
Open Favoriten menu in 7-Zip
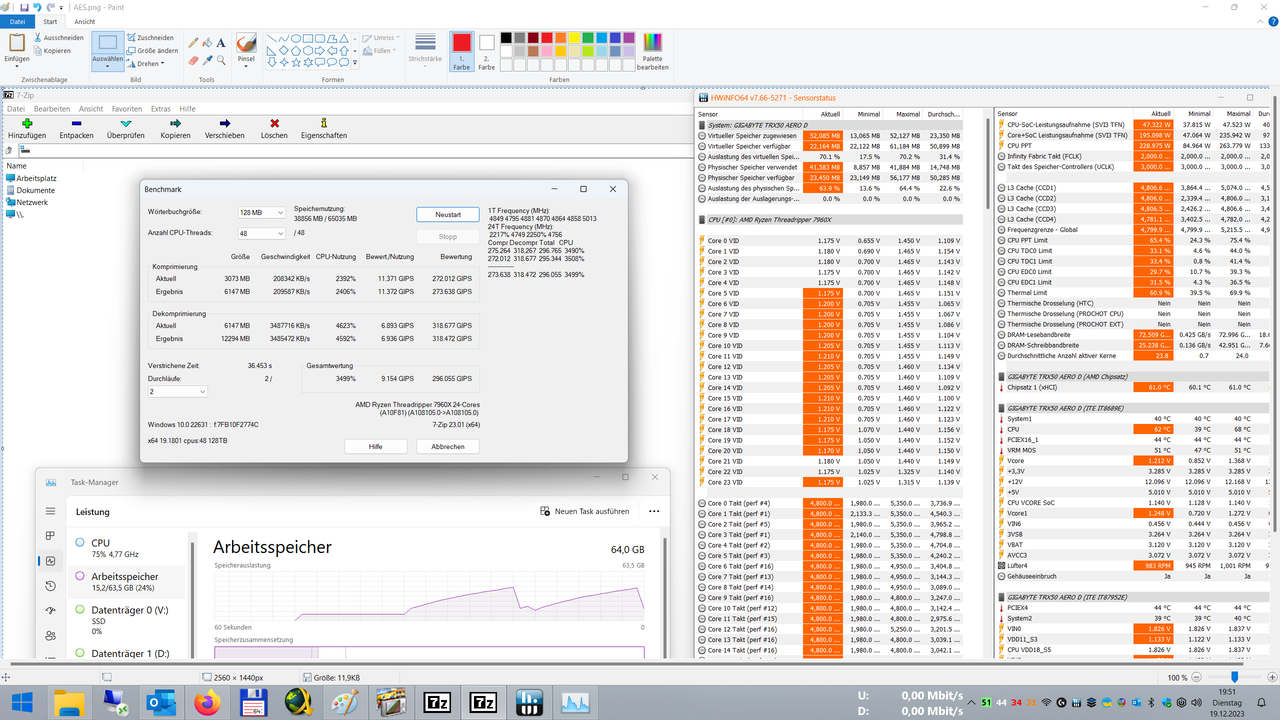(x=127, y=109)
